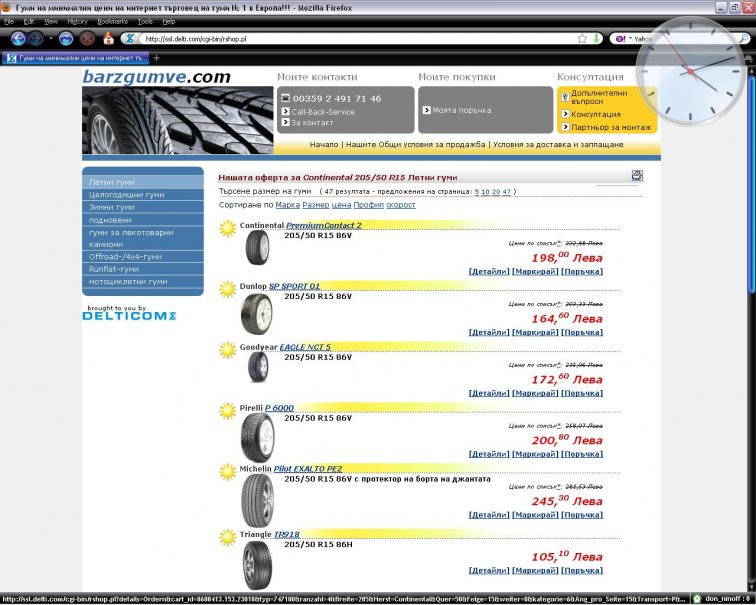Click the address bar URL field
This screenshot has width=756, height=605.
coord(350,39)
